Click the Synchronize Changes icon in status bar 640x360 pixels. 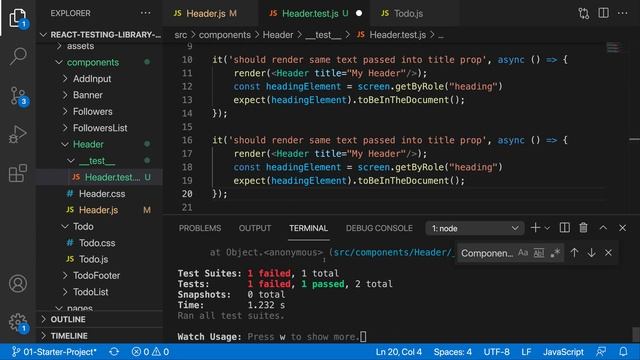[114, 351]
